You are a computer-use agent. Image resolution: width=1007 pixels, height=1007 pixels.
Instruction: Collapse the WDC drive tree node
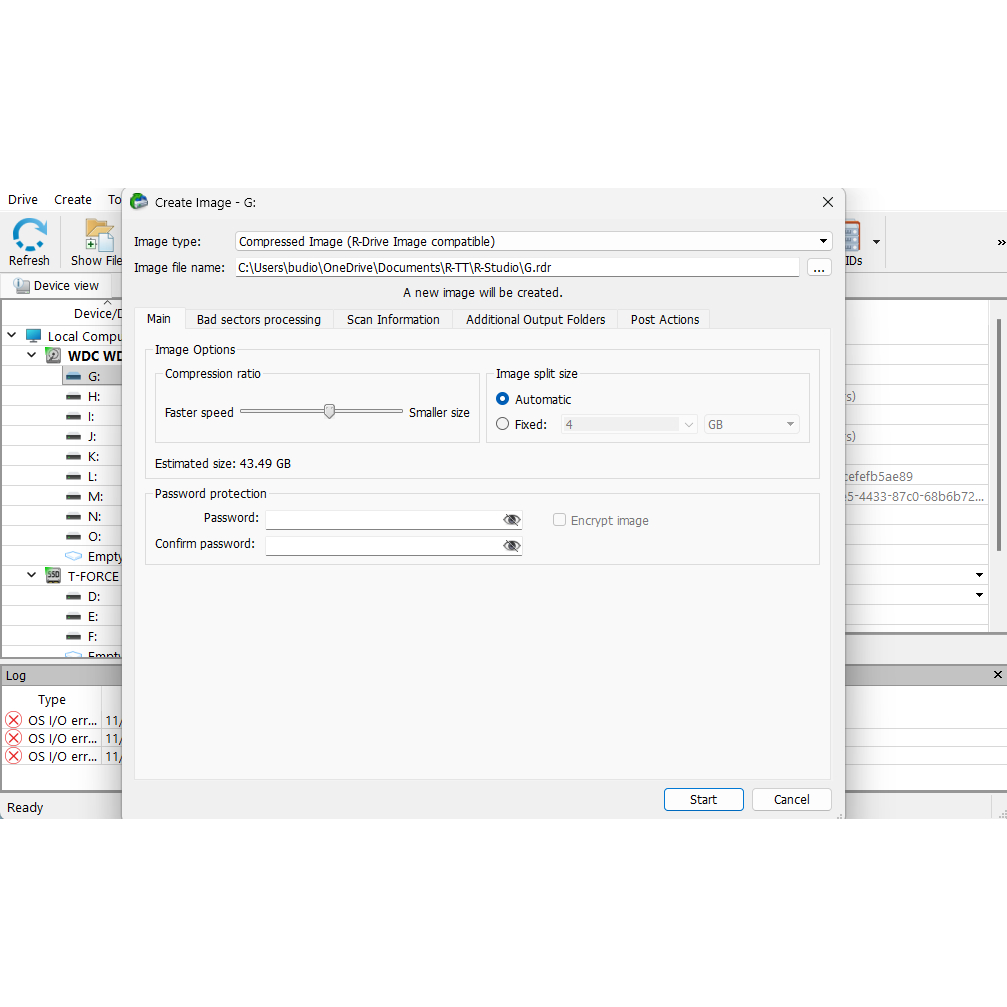[x=31, y=355]
